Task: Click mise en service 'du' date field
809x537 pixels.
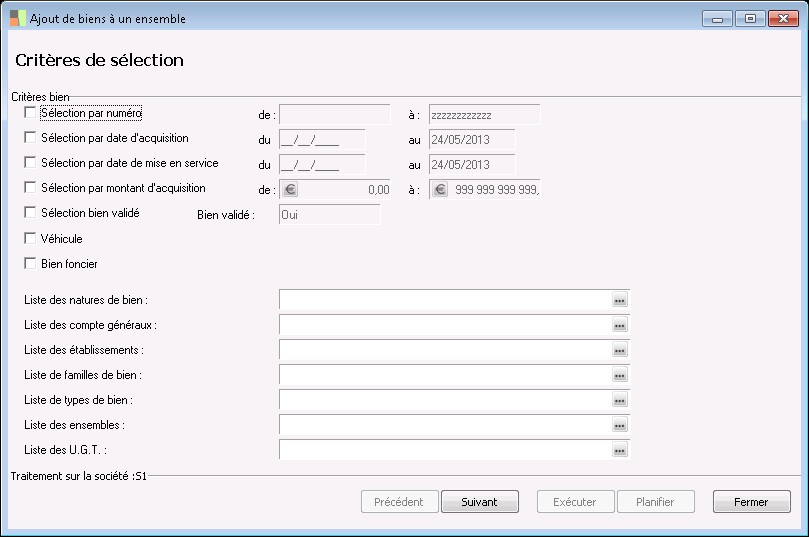Action: pos(322,165)
